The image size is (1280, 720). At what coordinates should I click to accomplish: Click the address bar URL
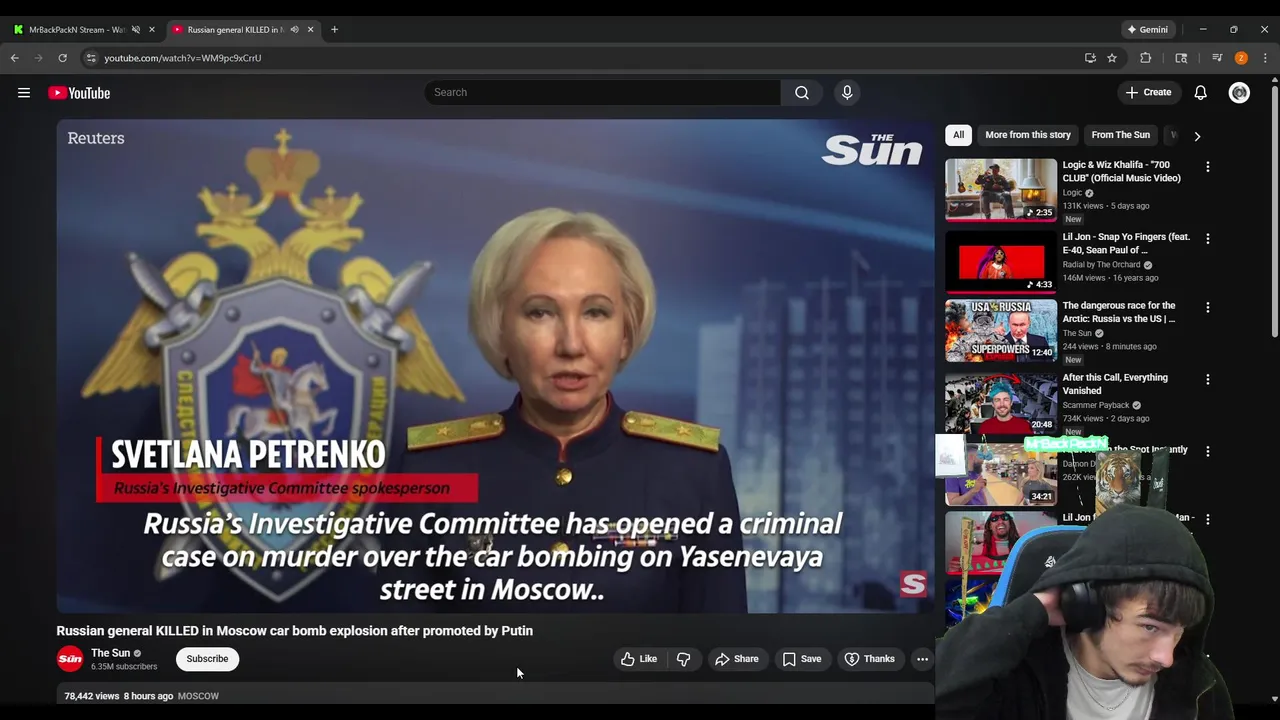pyautogui.click(x=183, y=58)
